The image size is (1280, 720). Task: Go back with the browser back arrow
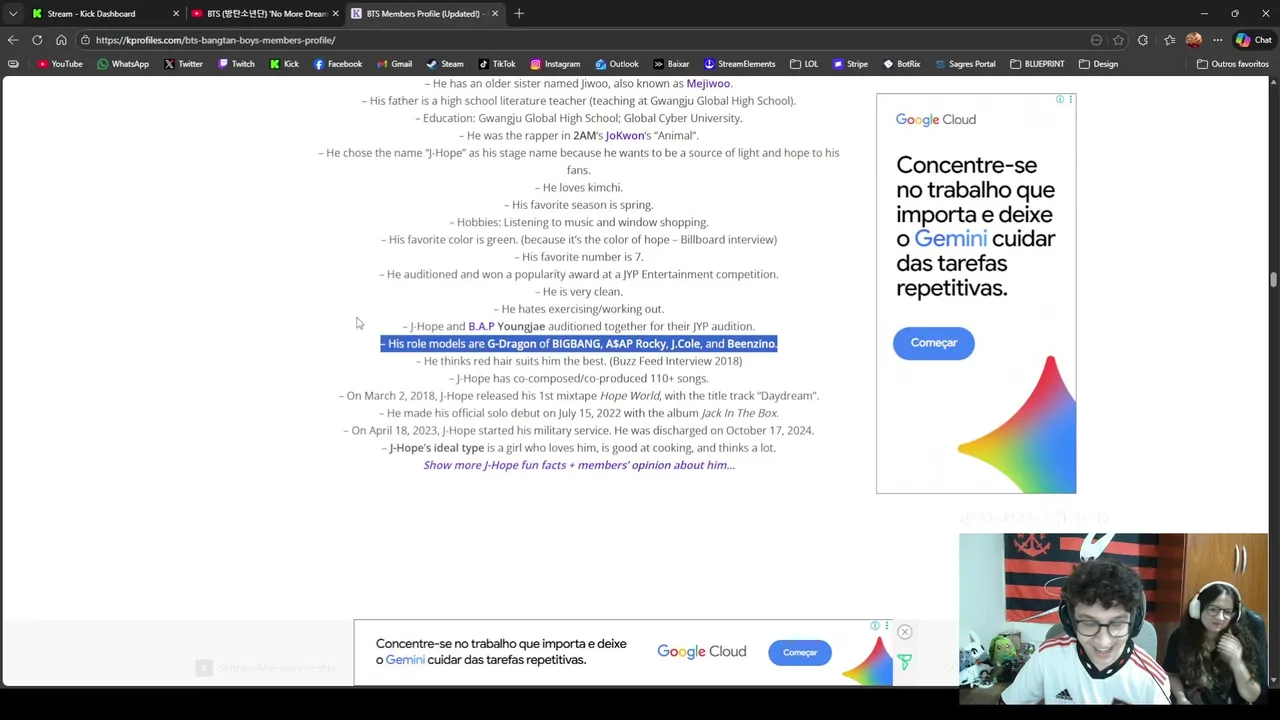(x=13, y=40)
